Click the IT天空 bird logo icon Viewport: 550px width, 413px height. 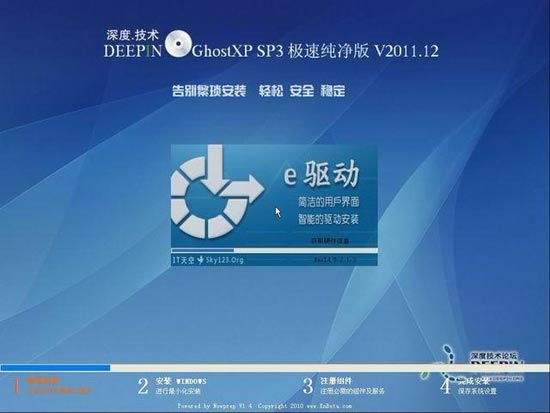200,260
